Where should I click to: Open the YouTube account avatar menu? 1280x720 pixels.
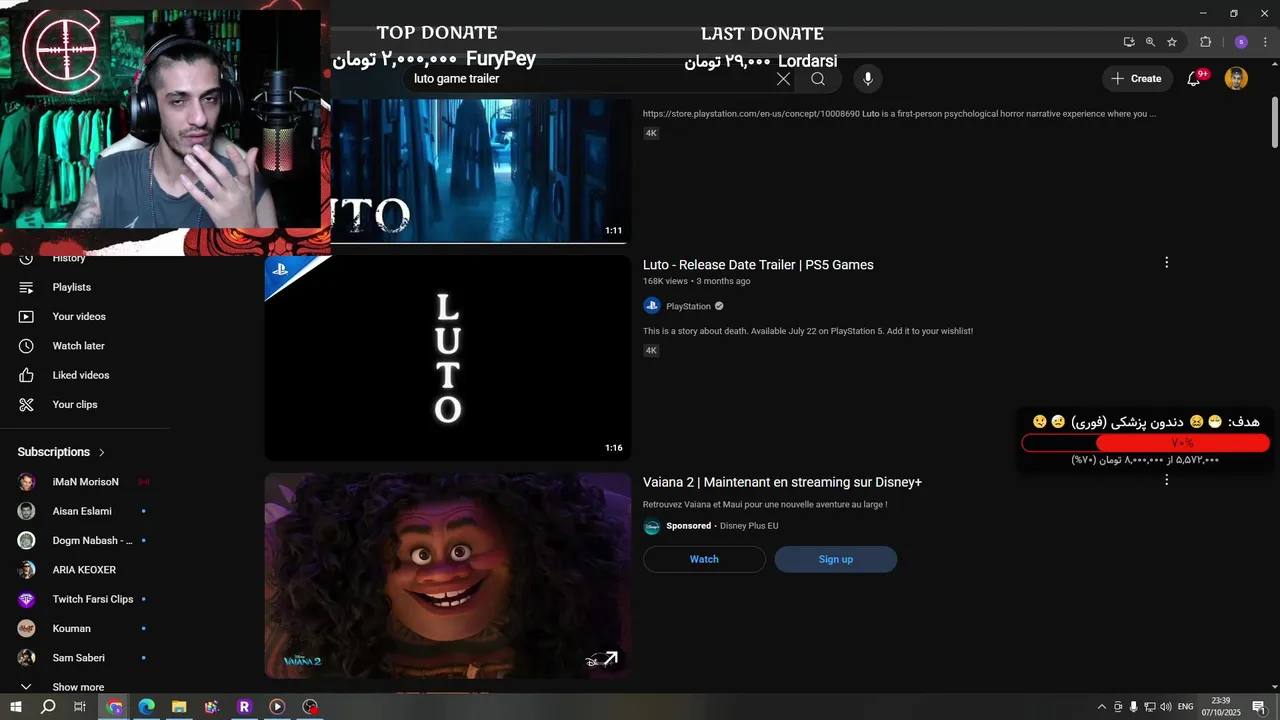(1237, 79)
